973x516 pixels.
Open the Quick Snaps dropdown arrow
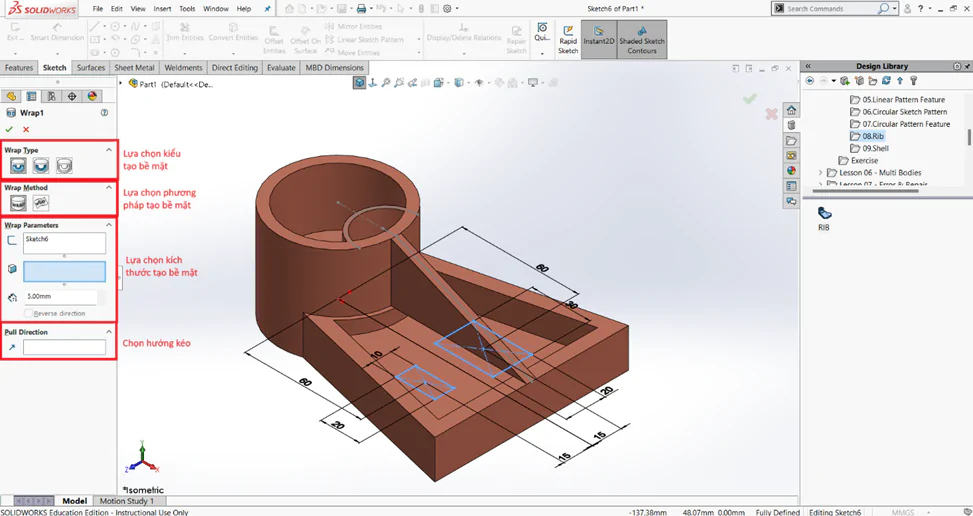tap(542, 53)
